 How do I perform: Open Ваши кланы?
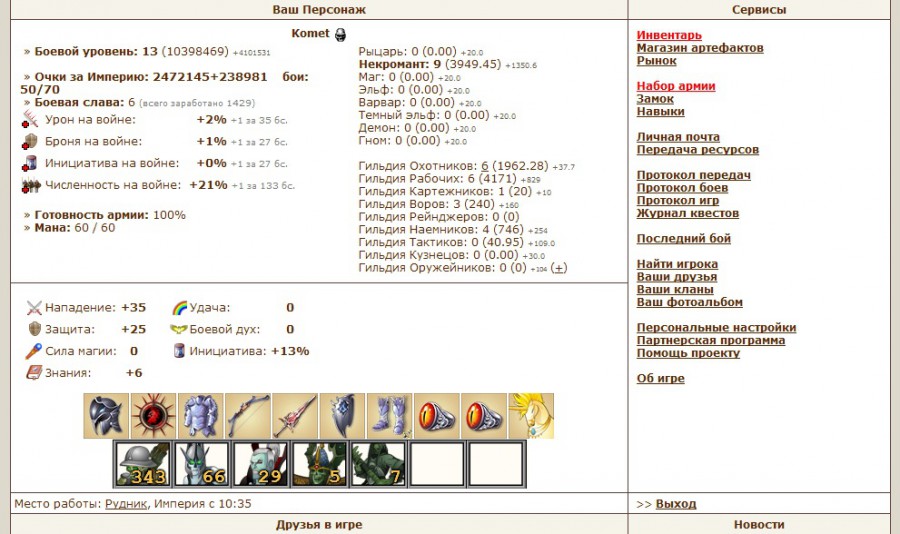(675, 289)
